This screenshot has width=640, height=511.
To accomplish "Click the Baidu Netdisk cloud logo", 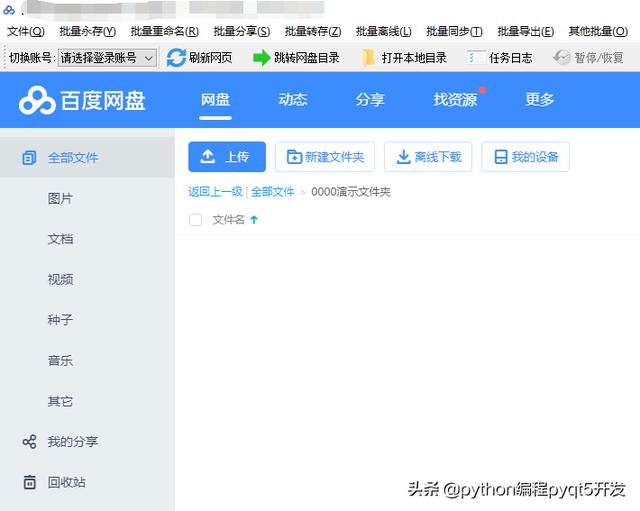I will point(37,100).
